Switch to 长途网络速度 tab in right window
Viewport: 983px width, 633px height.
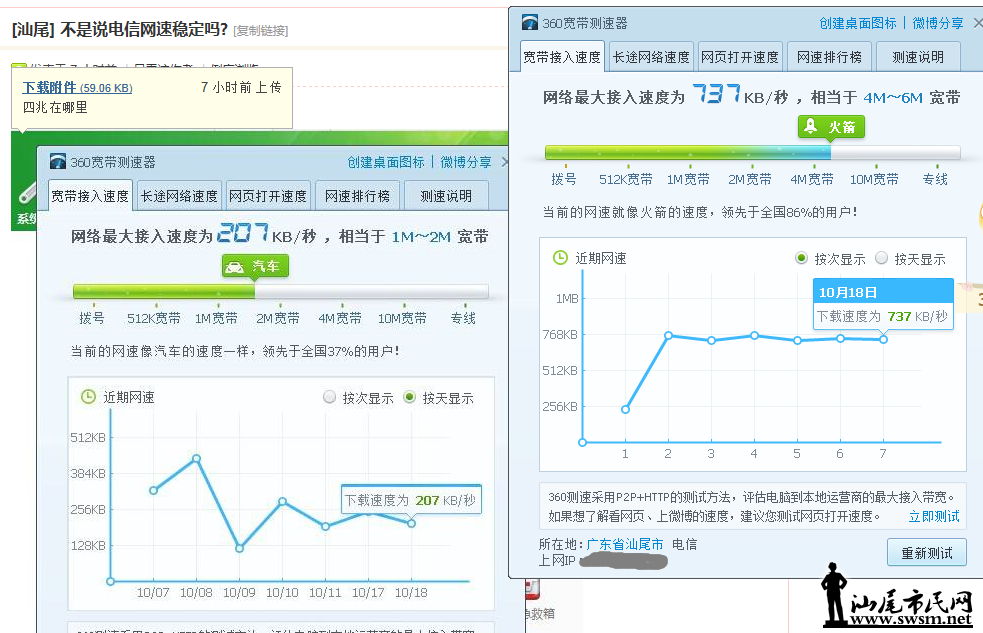pyautogui.click(x=651, y=57)
